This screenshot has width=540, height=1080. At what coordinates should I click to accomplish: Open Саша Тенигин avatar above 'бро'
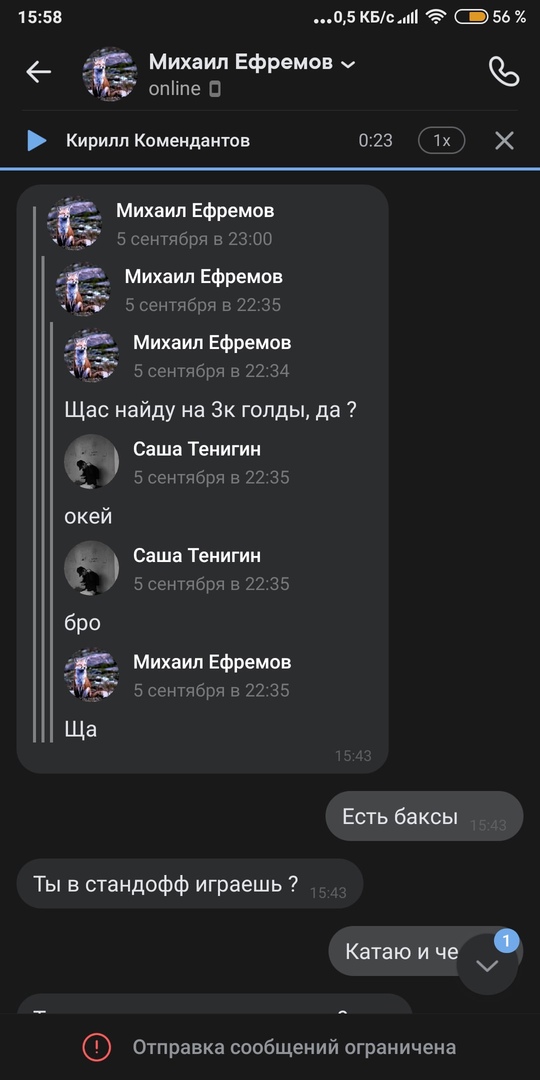pyautogui.click(x=92, y=568)
